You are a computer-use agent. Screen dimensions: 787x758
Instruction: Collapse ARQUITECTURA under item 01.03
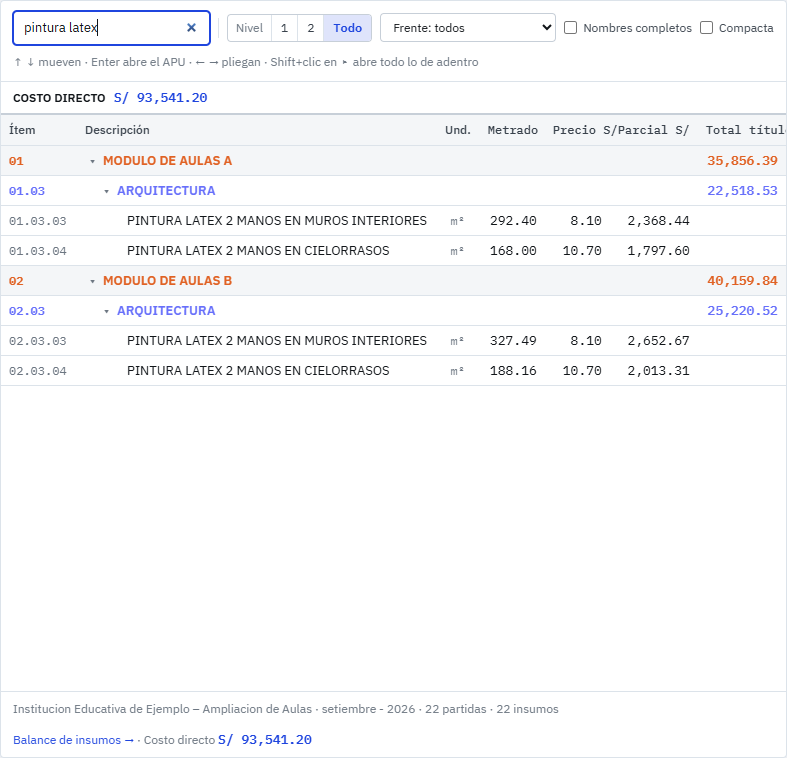[x=106, y=191]
